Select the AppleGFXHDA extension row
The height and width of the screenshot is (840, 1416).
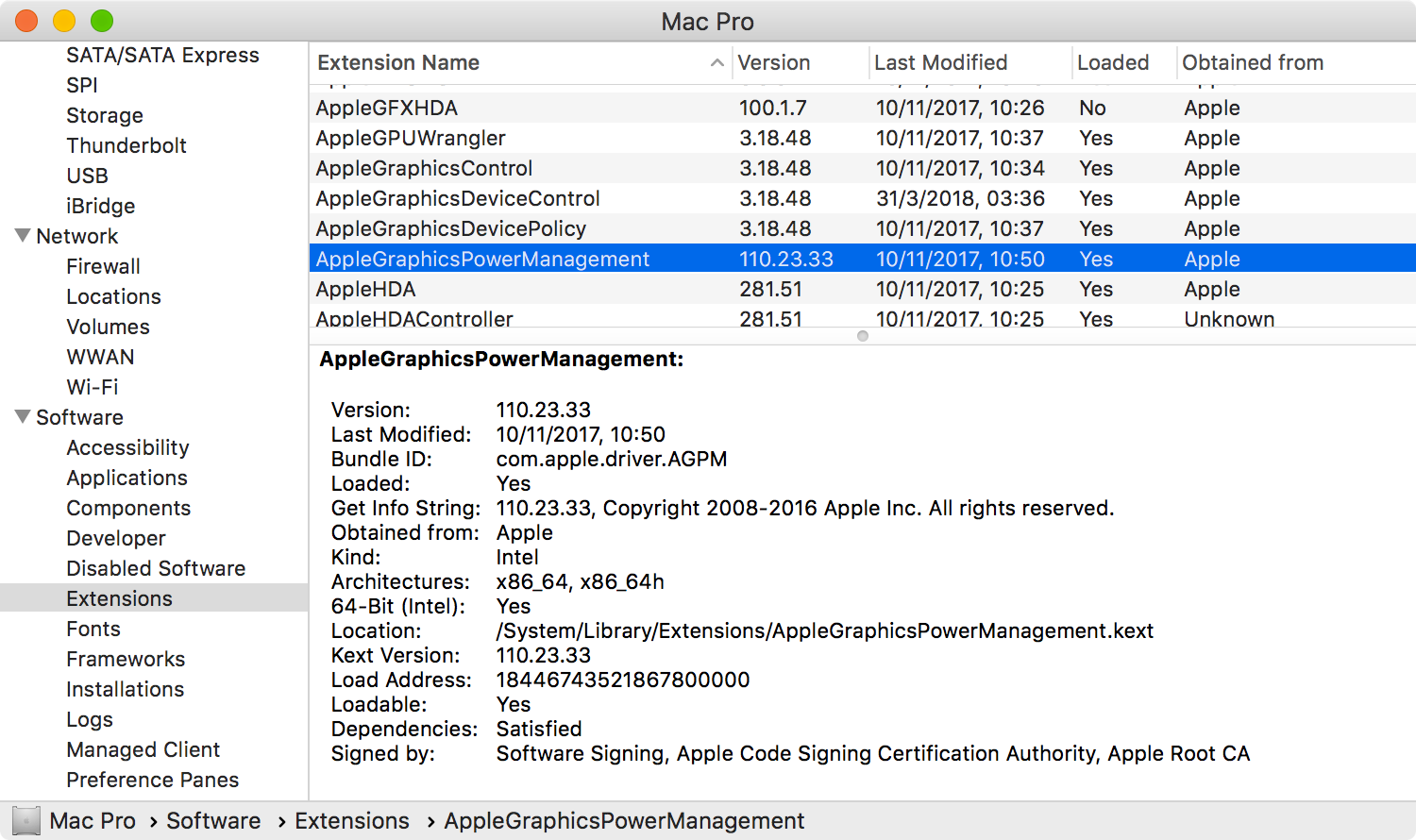(863, 108)
